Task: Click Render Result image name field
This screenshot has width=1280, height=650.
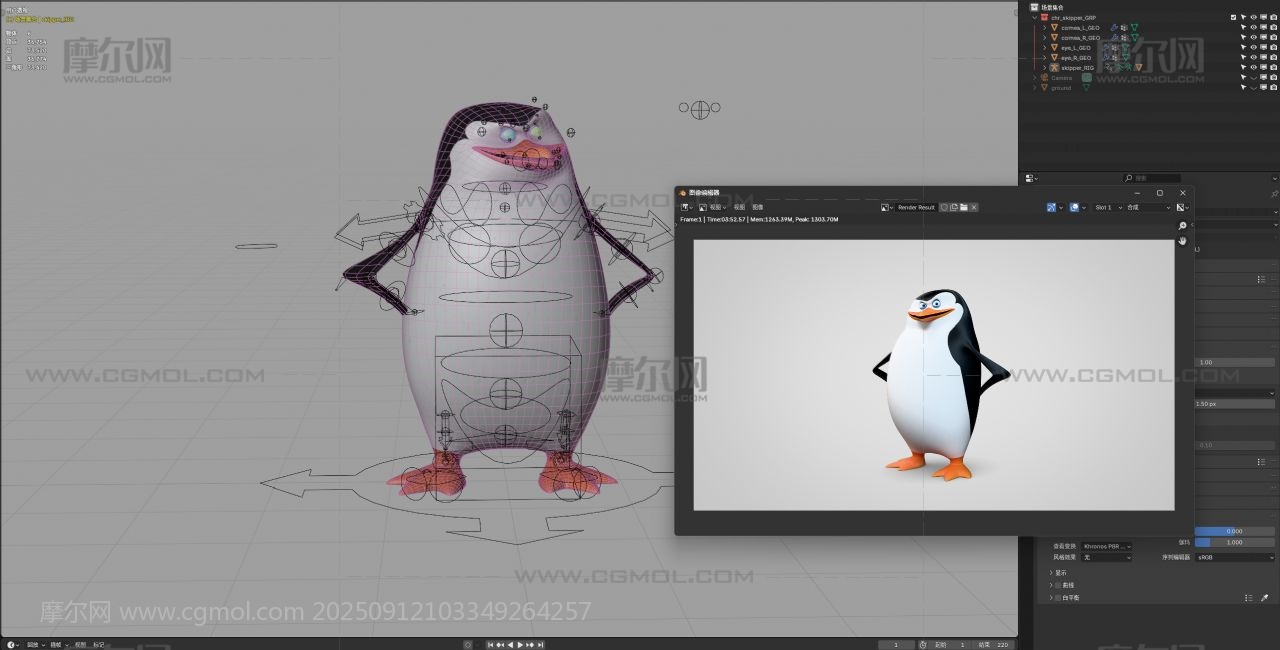Action: [x=916, y=207]
